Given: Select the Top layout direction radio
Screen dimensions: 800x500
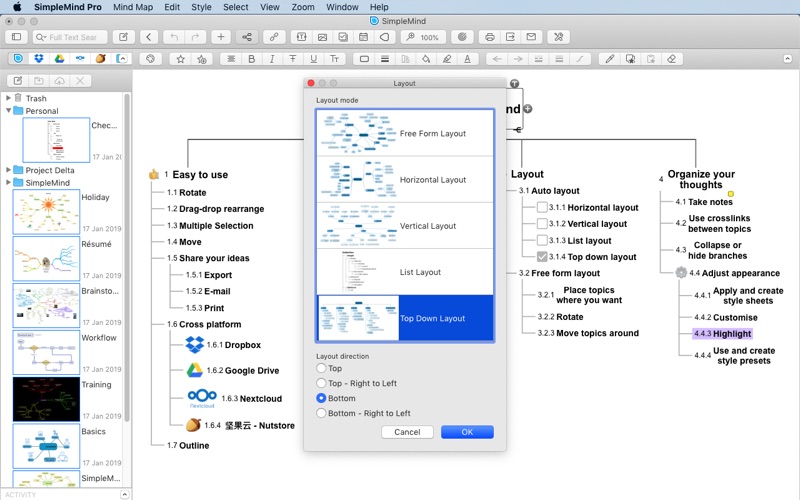Looking at the screenshot, I should click(321, 368).
